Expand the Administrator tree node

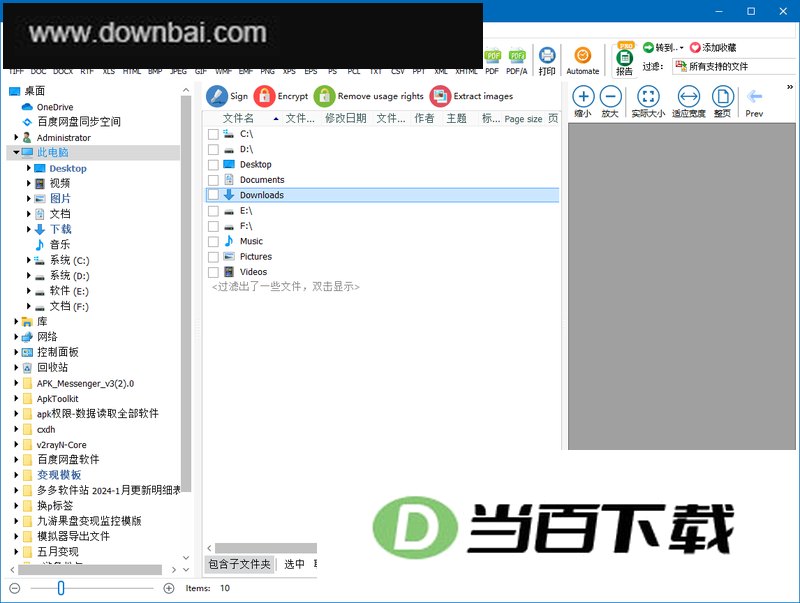[16, 137]
